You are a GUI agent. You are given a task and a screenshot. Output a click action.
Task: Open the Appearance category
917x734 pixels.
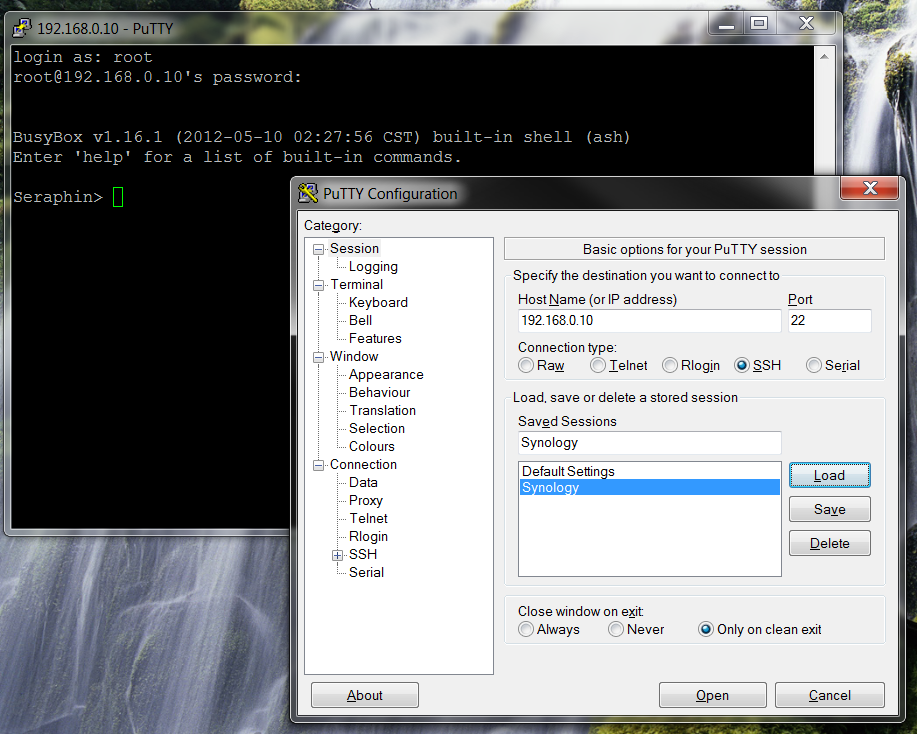click(386, 374)
